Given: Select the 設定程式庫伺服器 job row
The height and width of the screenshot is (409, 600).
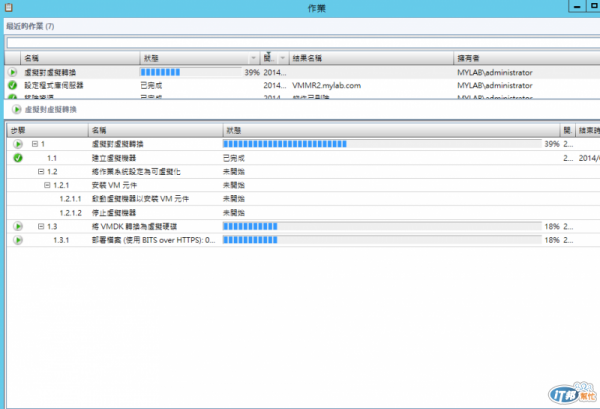Looking at the screenshot, I should coord(302,85).
